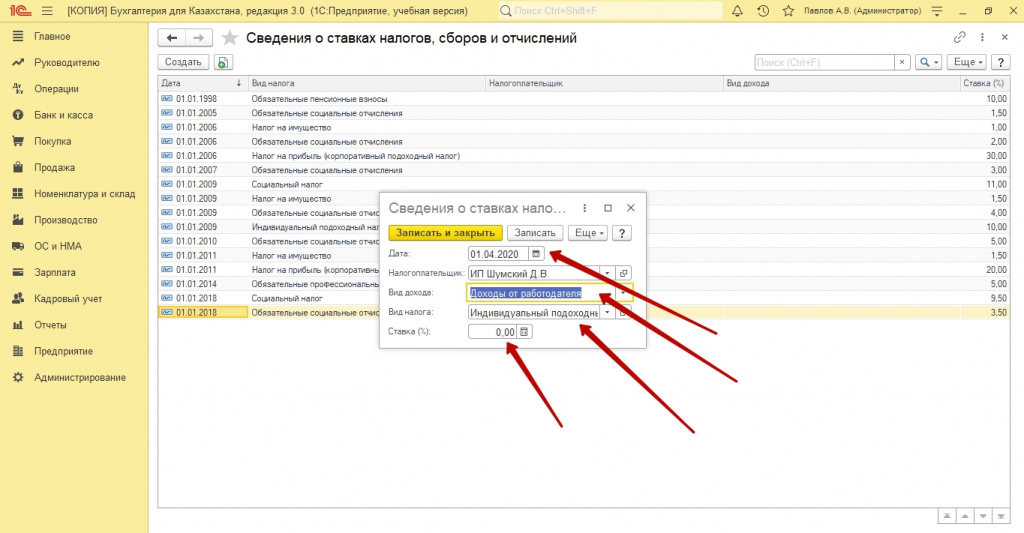The height and width of the screenshot is (533, 1024).
Task: Expand Еще menu in dialog
Action: tap(588, 233)
